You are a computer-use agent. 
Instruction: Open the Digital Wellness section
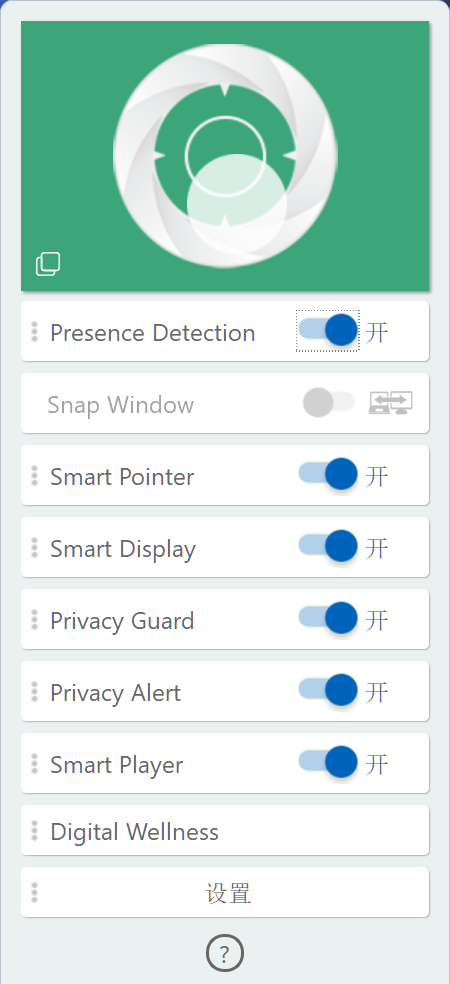coord(225,830)
